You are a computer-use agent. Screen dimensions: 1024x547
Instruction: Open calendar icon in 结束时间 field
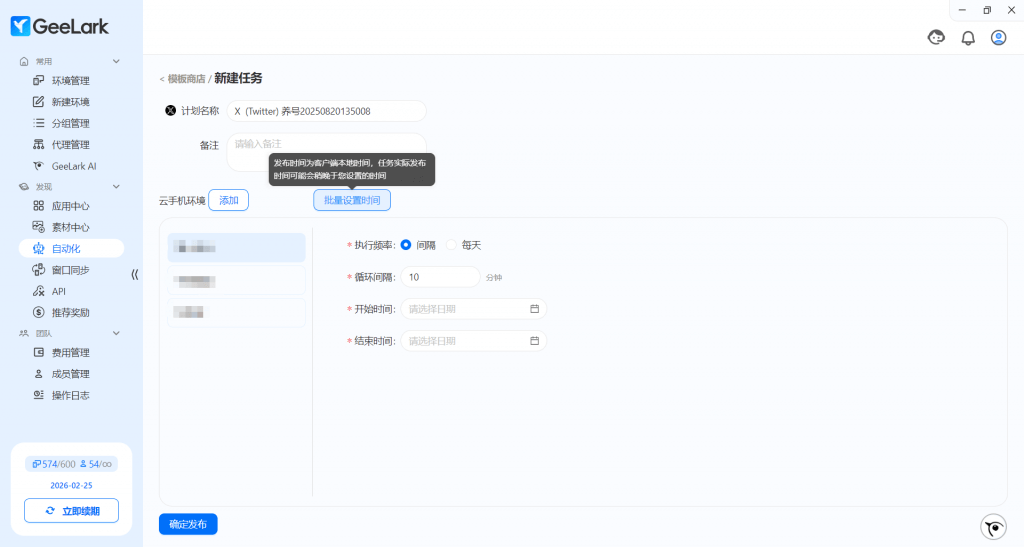pyautogui.click(x=535, y=341)
